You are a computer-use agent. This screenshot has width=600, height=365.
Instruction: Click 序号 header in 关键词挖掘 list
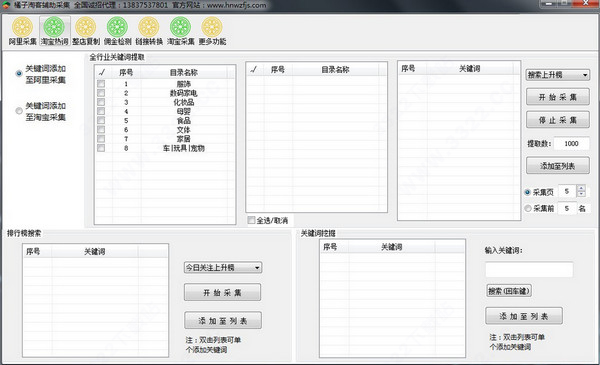point(330,247)
